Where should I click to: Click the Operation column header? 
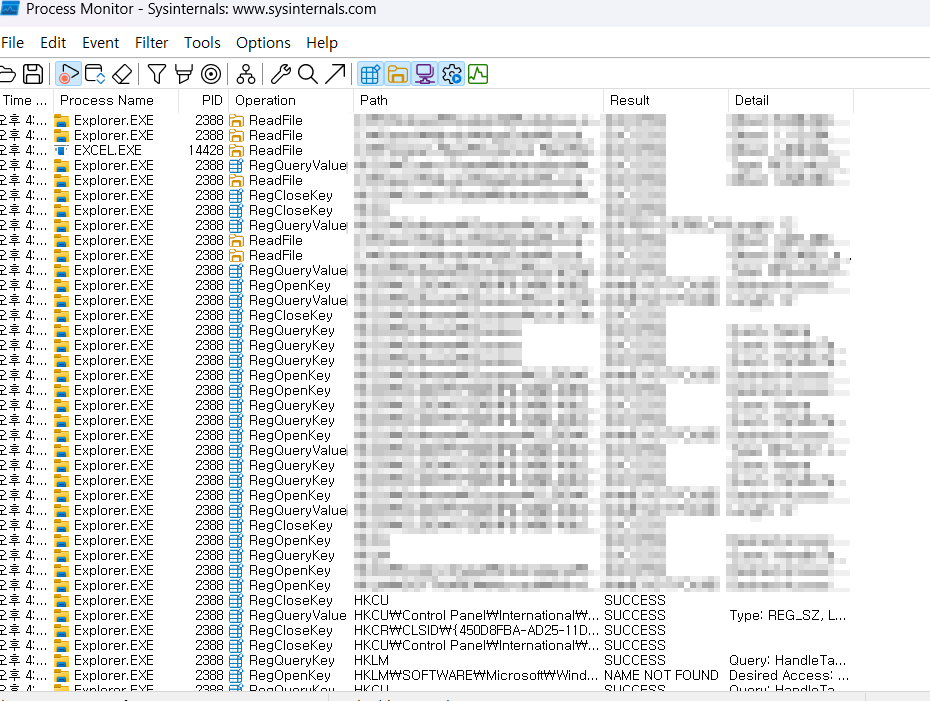pyautogui.click(x=291, y=100)
